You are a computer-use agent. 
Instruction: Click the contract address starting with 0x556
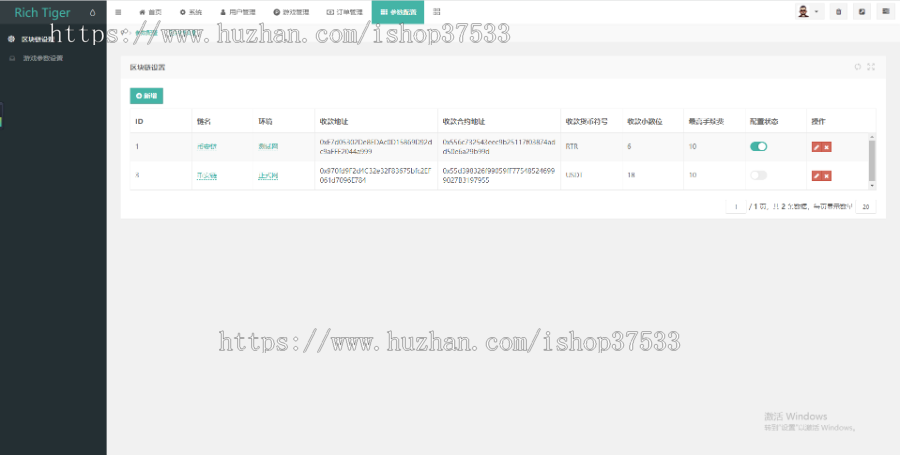pos(499,147)
